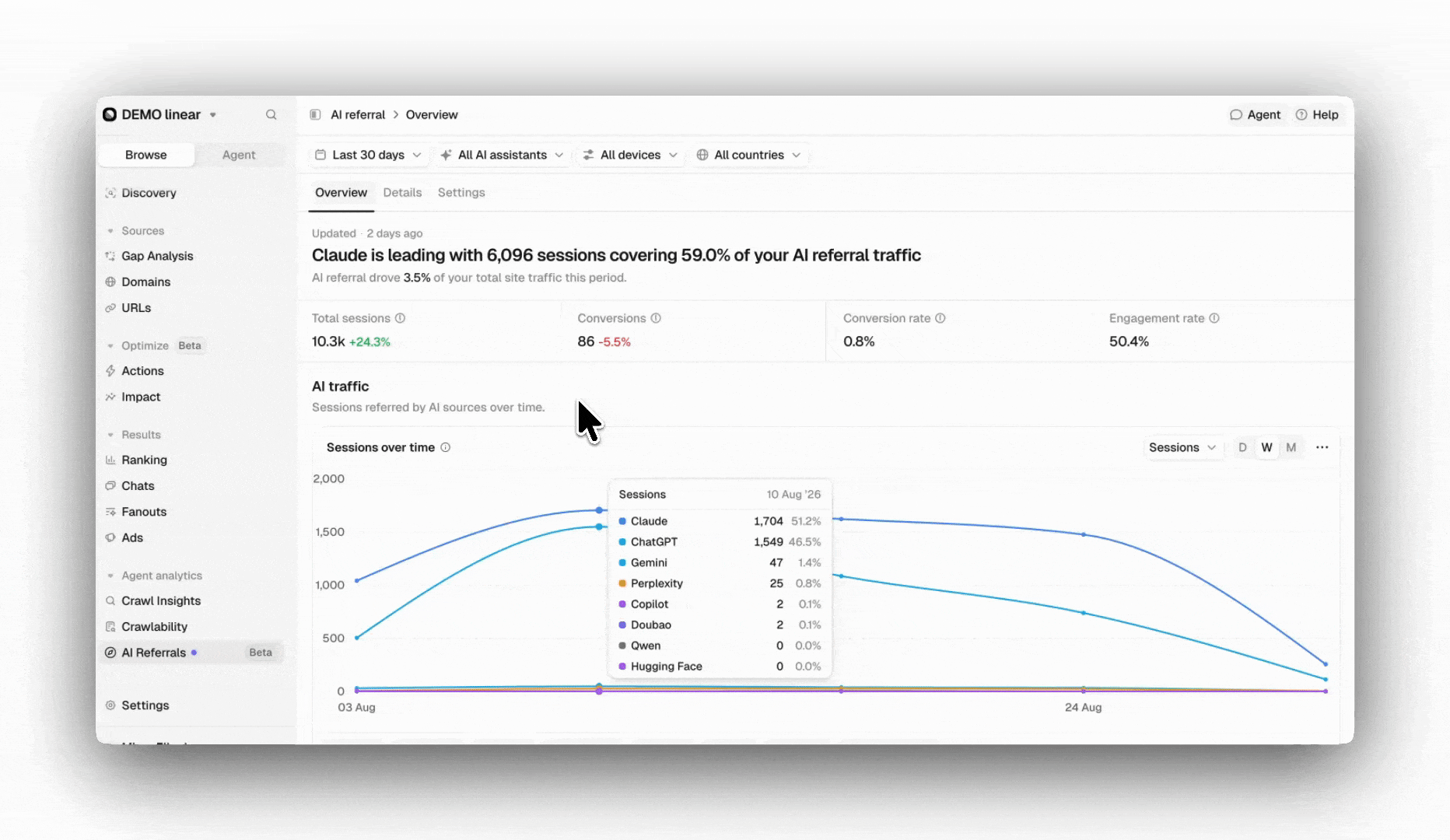Viewport: 1450px width, 840px height.
Task: Click the ChatGPT row in sessions tooltip
Action: pos(720,542)
